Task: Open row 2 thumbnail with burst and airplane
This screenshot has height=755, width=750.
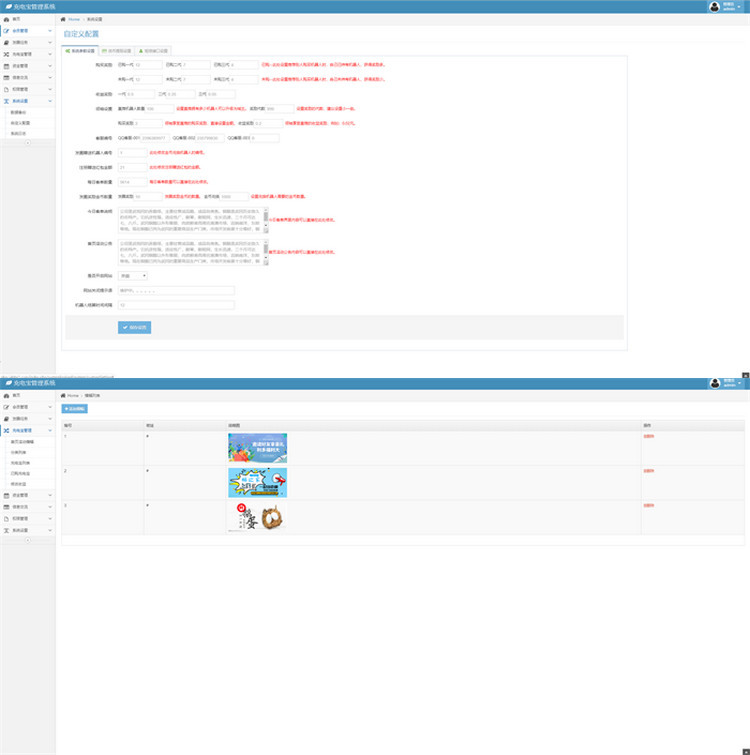Action: pos(258,482)
